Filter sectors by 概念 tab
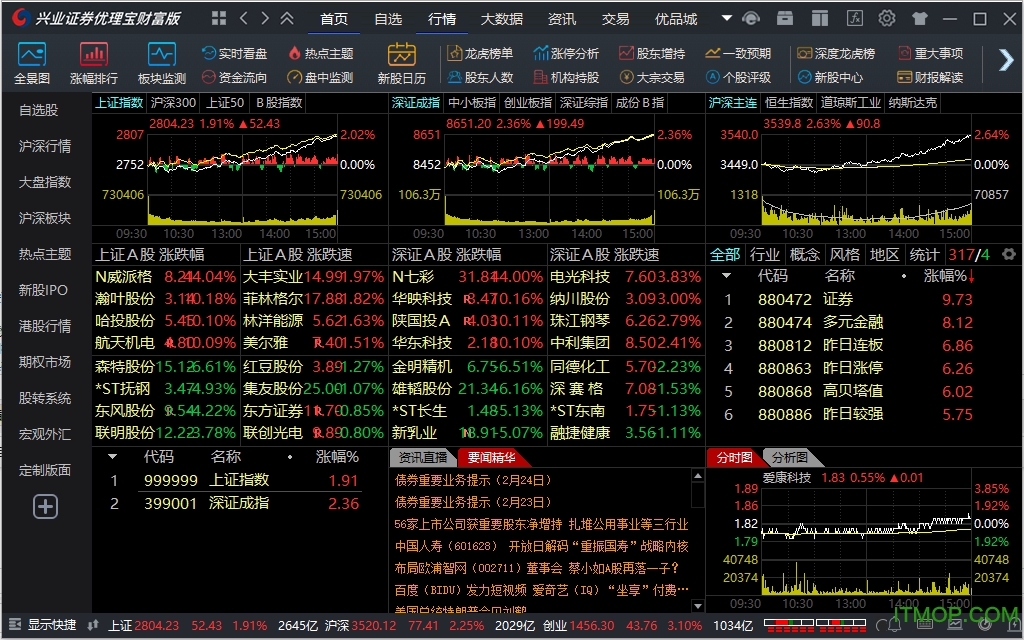 click(805, 255)
